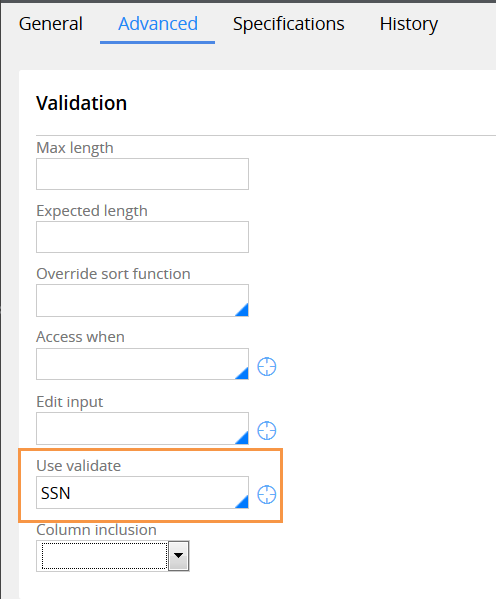Open the Specifications tab

tap(289, 24)
